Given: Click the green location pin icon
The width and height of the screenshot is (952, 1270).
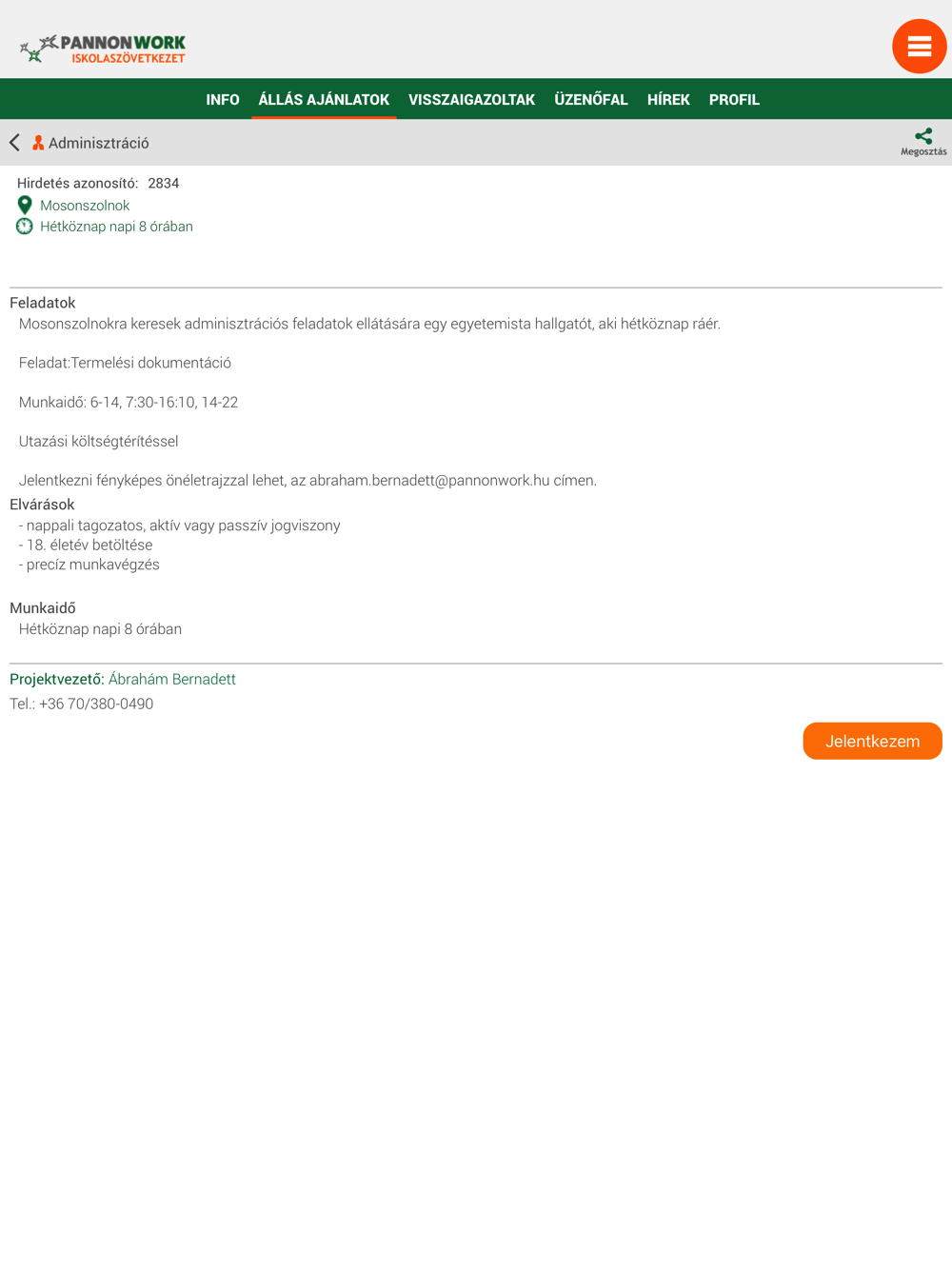Looking at the screenshot, I should click(25, 205).
